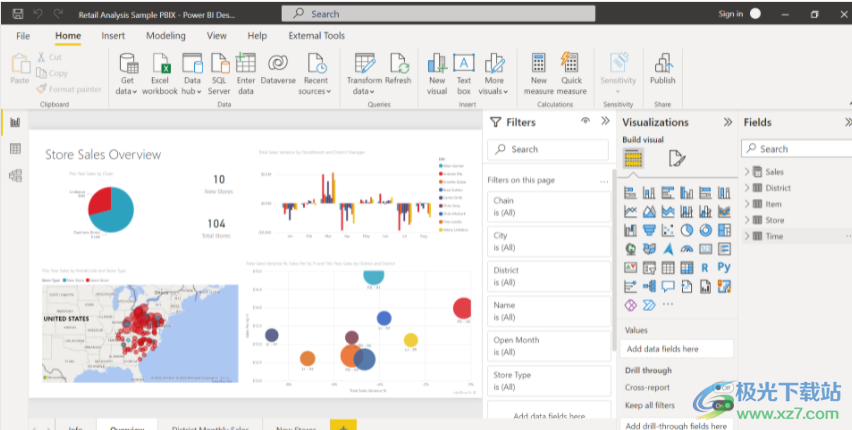Select the Slicer visual
Viewport: 852px width, 430px height.
pos(649,267)
